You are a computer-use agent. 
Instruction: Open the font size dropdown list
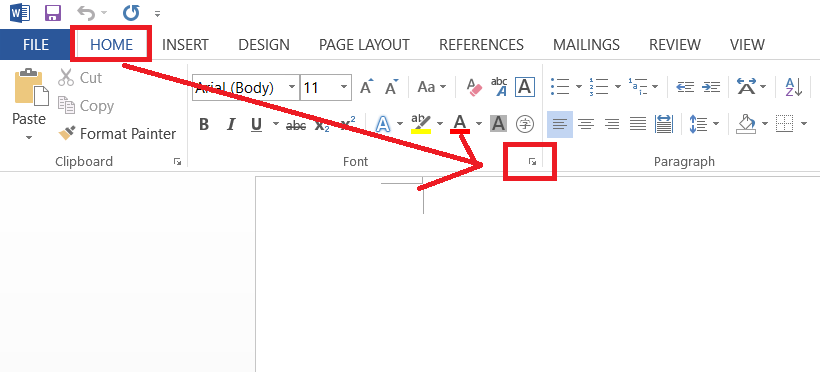(x=344, y=87)
